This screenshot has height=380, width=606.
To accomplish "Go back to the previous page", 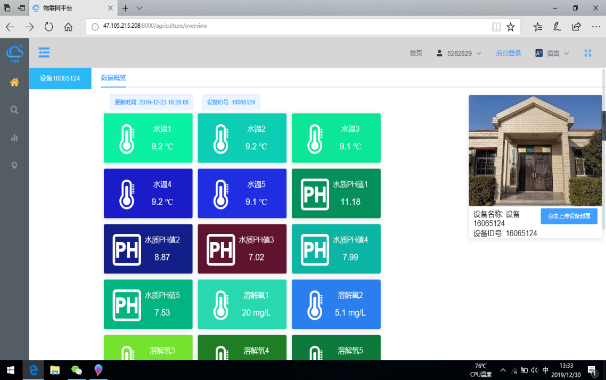I will click(10, 27).
